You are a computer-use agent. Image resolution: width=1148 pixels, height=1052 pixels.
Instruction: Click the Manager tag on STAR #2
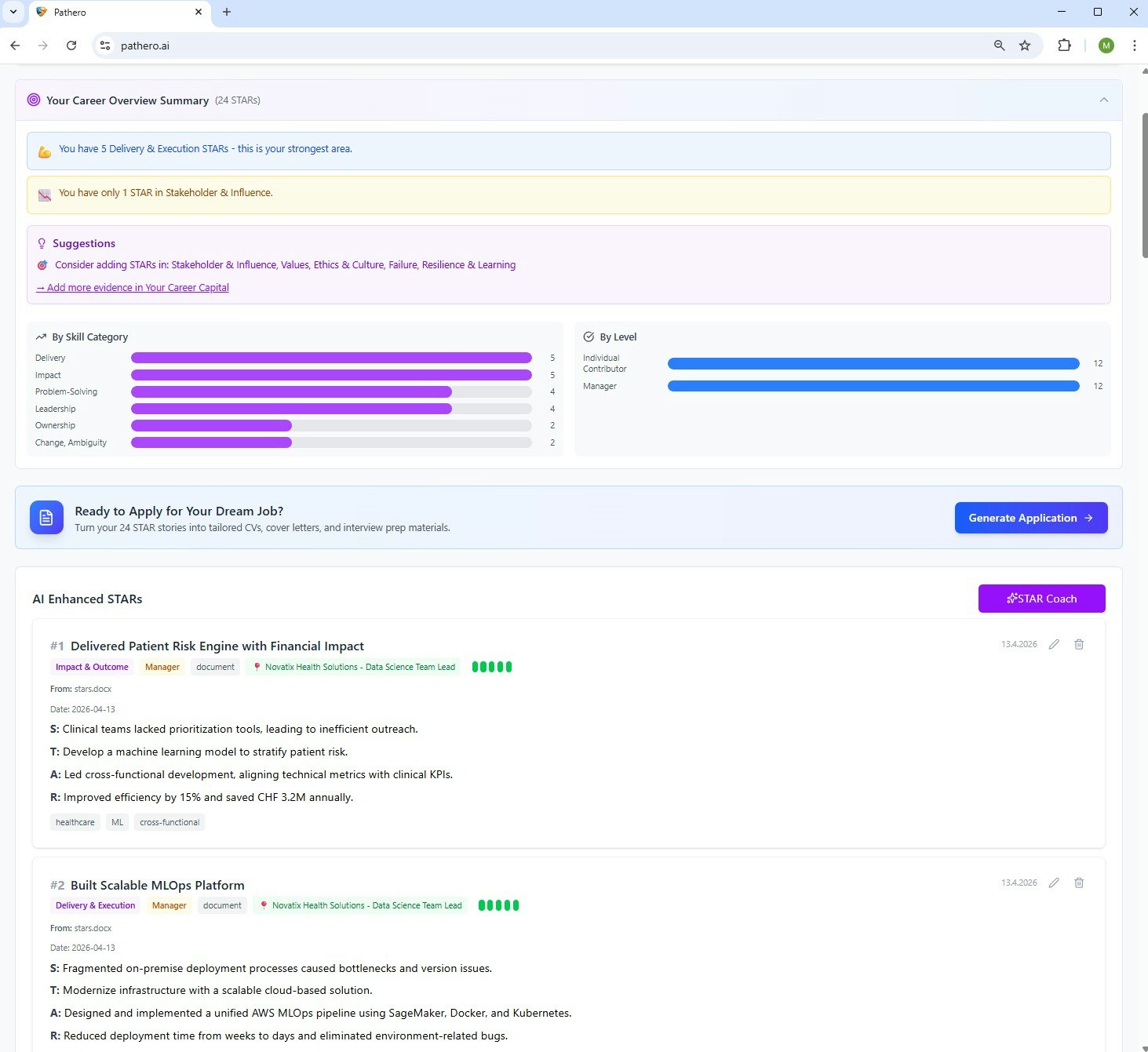tap(169, 905)
